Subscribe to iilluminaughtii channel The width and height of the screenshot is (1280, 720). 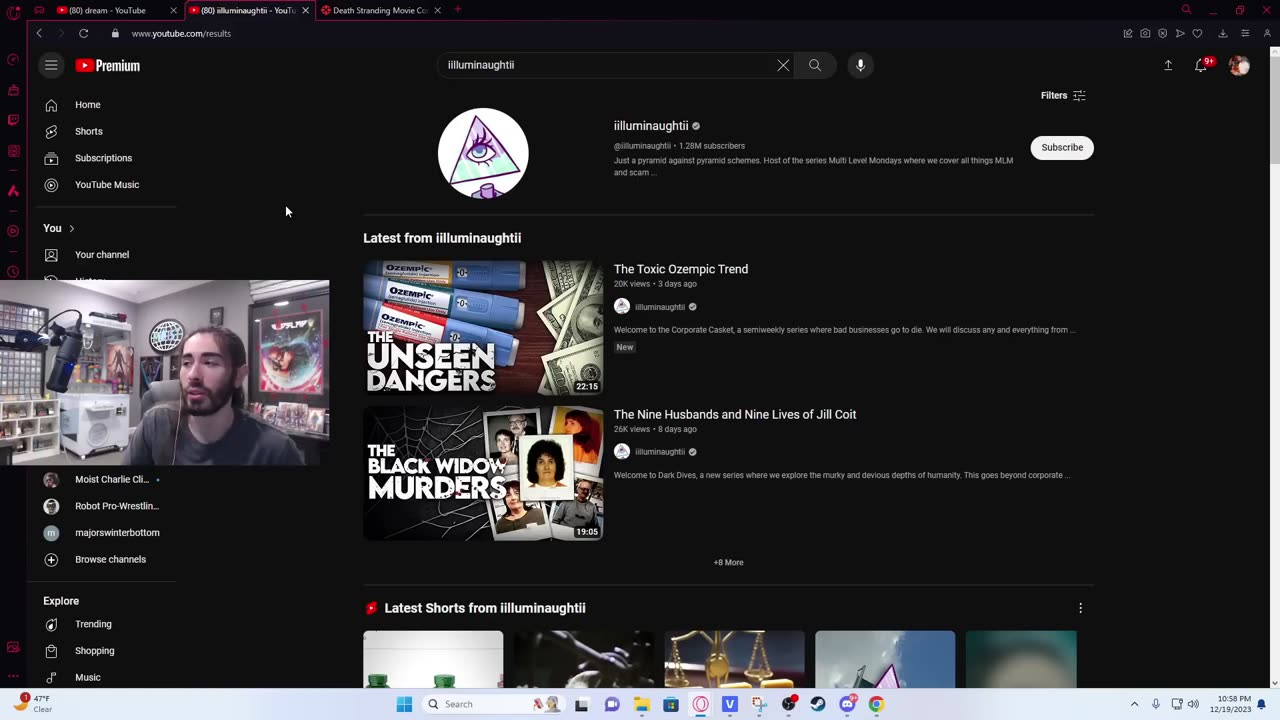(1062, 147)
